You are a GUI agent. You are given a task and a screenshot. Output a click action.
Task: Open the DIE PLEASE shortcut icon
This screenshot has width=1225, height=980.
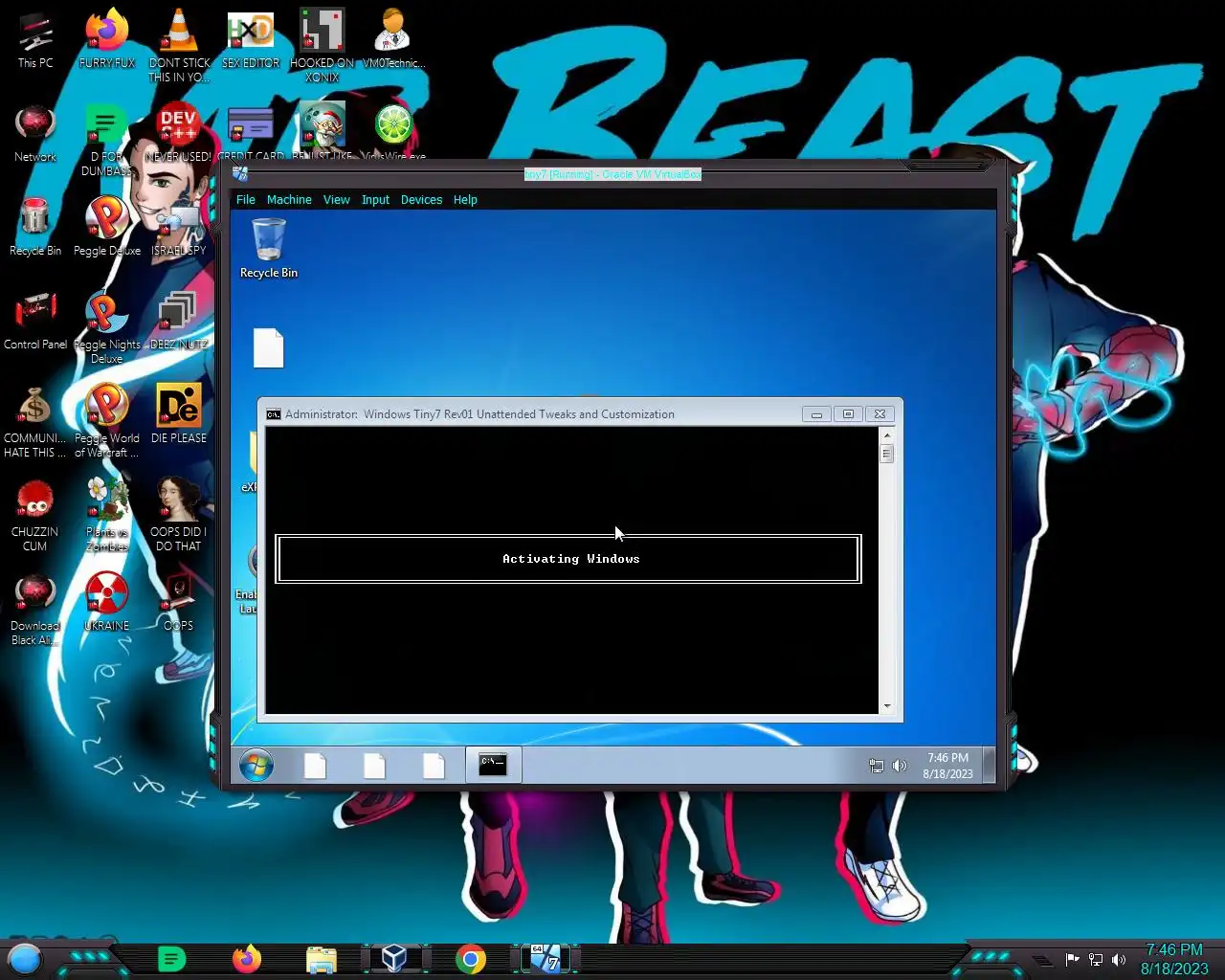(x=179, y=414)
